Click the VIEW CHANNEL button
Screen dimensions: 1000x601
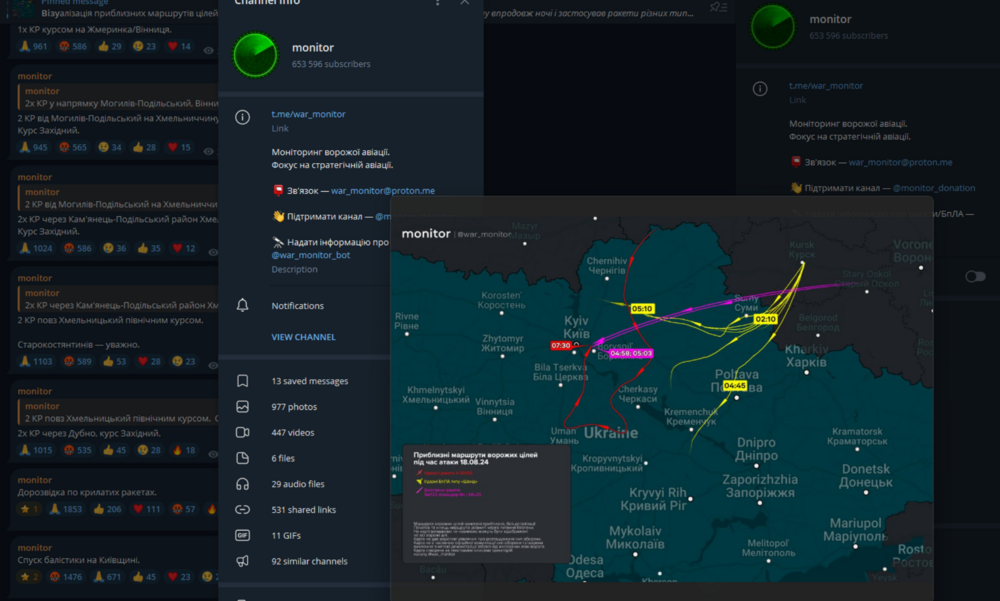[303, 337]
